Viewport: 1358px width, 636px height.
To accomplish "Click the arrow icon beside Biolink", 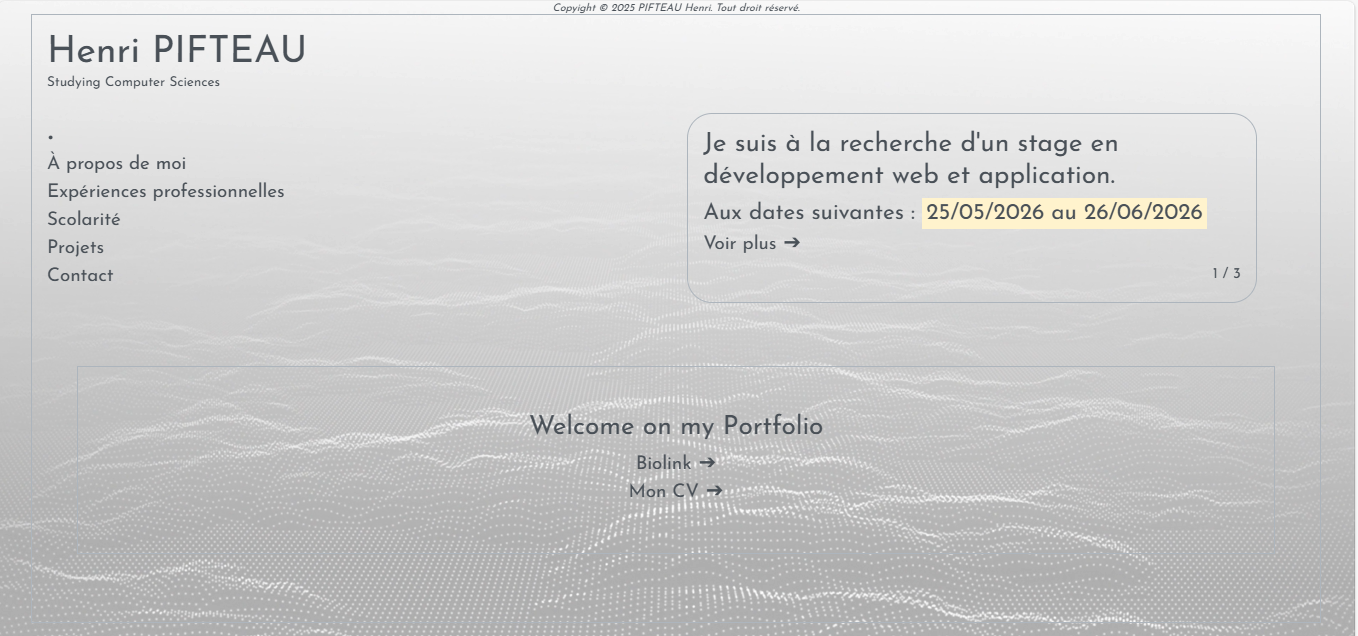I will tap(708, 463).
